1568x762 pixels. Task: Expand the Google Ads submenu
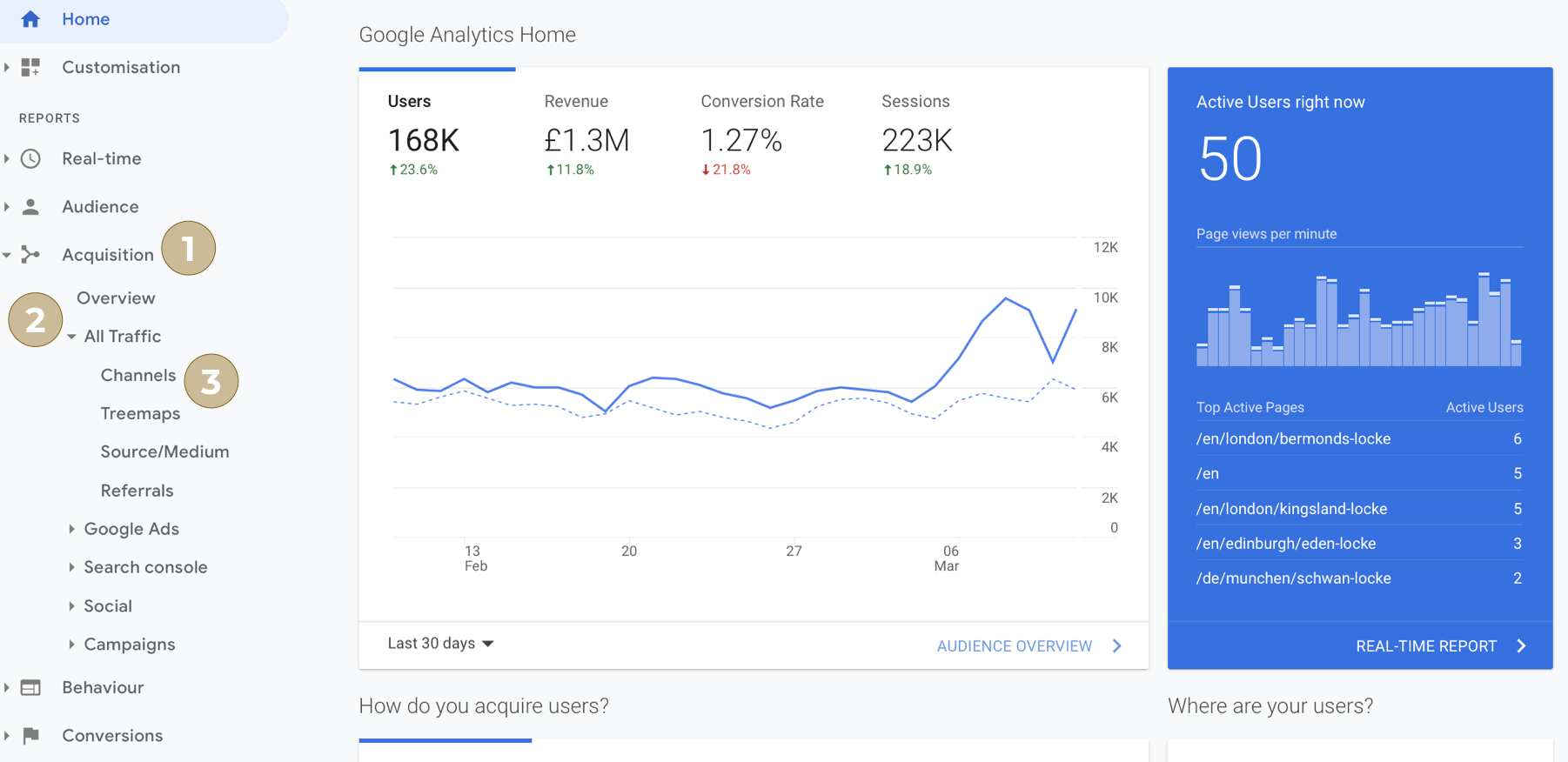[x=71, y=529]
